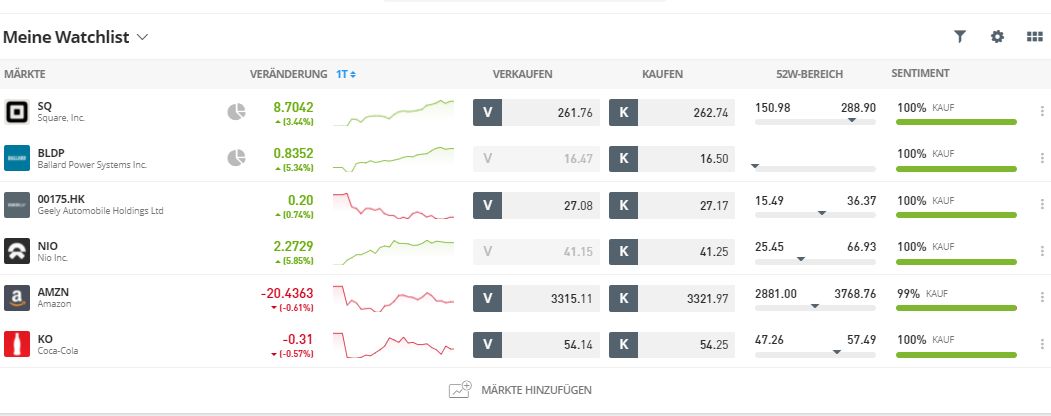Switch to grid view layout
The height and width of the screenshot is (416, 1051).
[x=1035, y=37]
